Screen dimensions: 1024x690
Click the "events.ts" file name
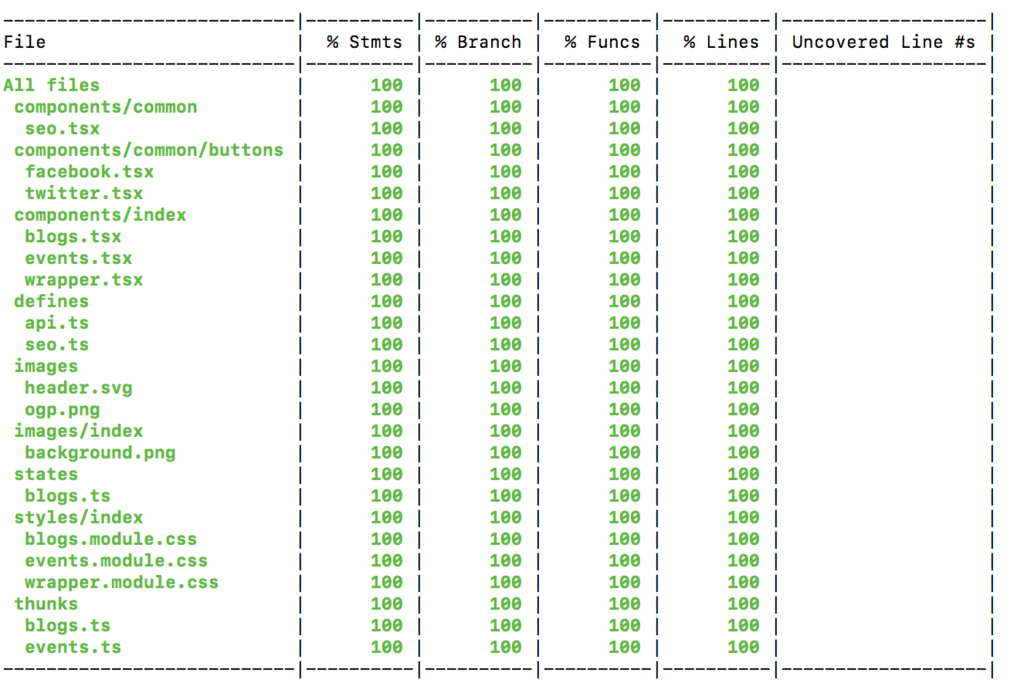pyautogui.click(x=73, y=646)
